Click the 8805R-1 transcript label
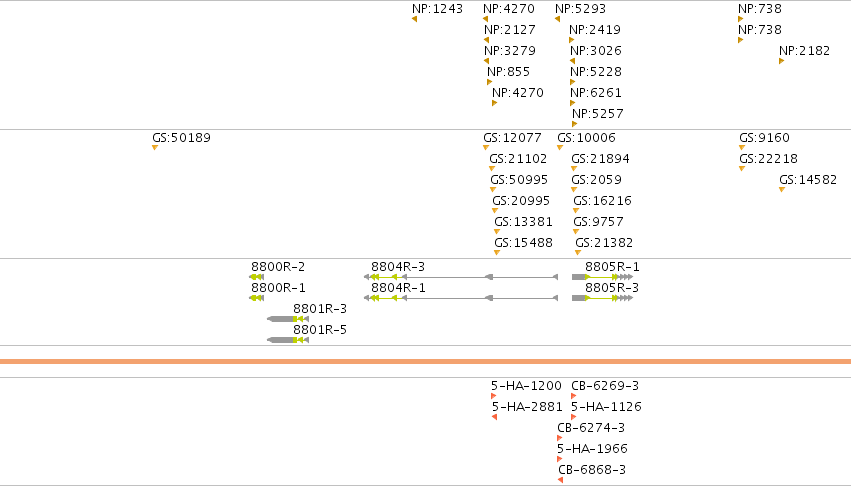The width and height of the screenshot is (851, 486). 612,267
